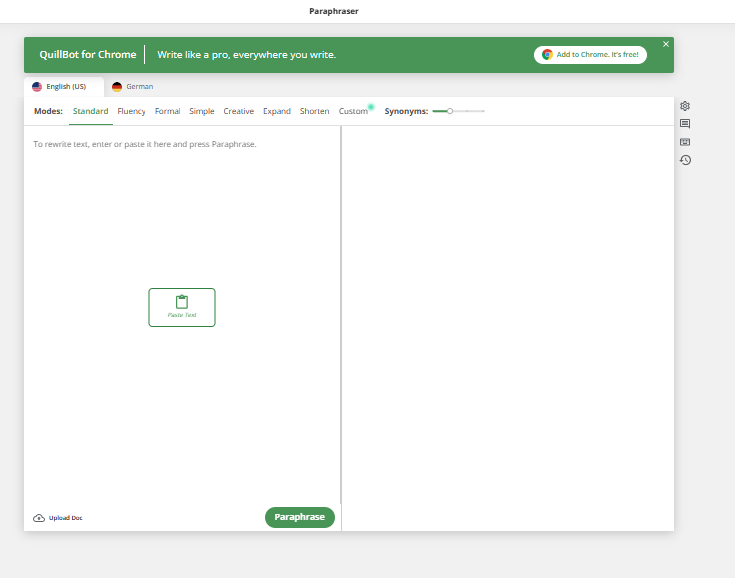This screenshot has width=735, height=578.
Task: Switch to English (US) language tab
Action: [x=64, y=87]
